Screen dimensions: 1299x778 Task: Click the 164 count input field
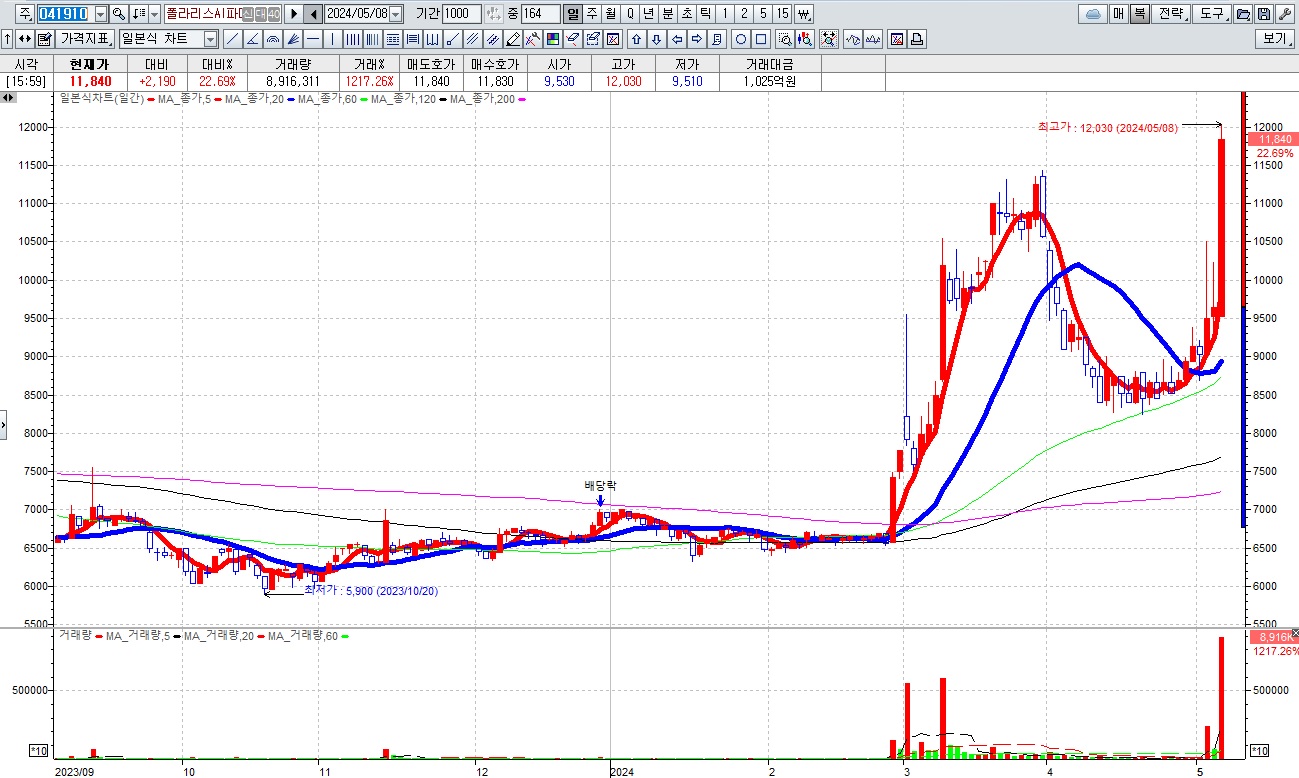540,14
